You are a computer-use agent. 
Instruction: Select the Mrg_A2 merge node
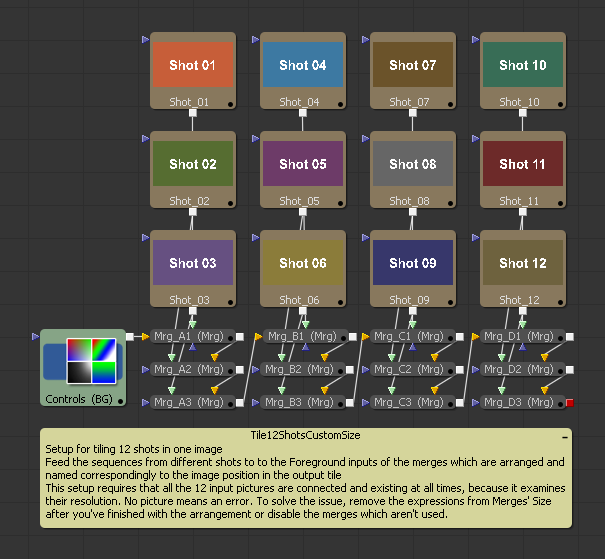click(193, 370)
